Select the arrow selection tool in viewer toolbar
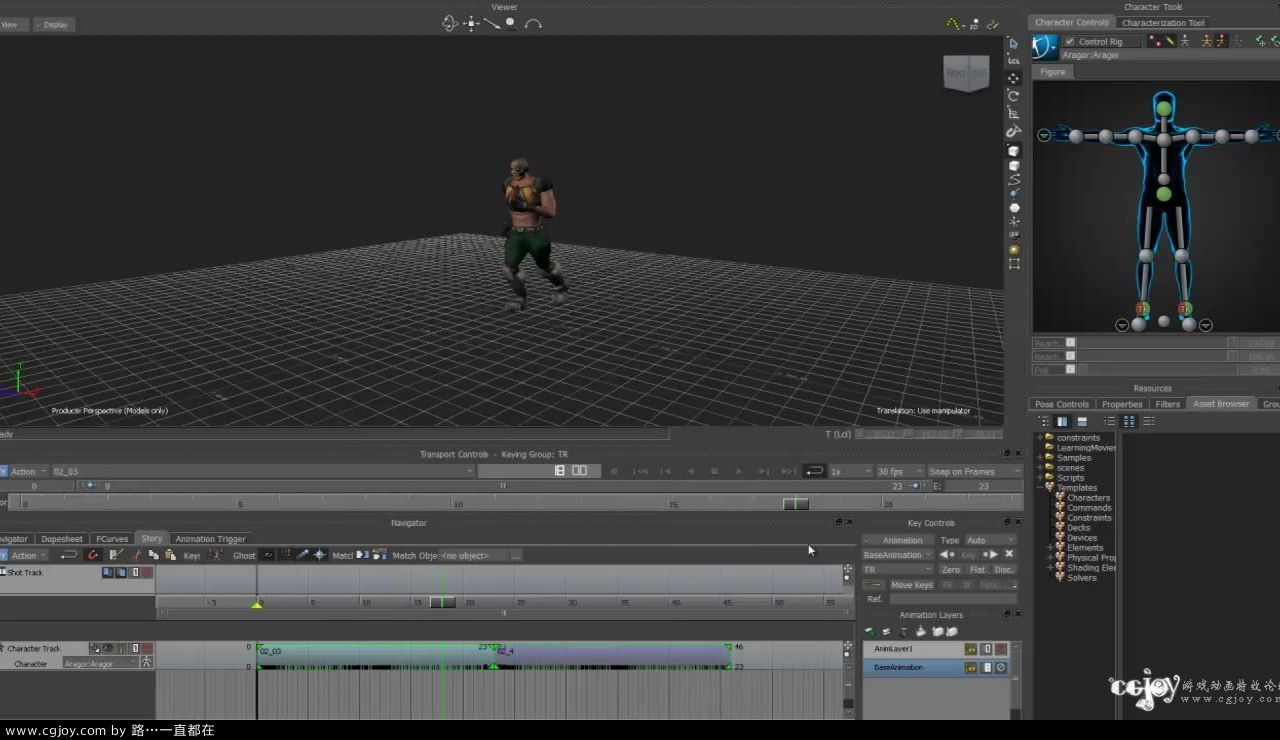 pos(1013,43)
